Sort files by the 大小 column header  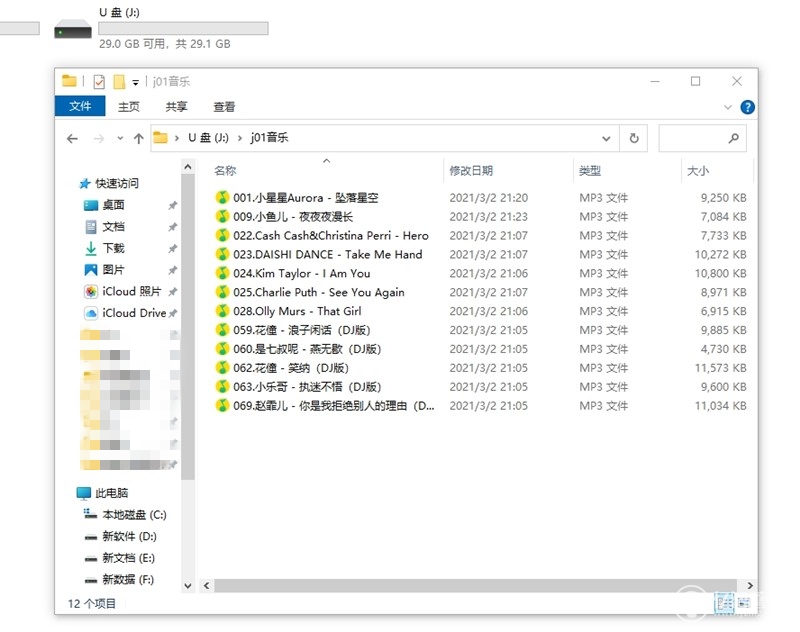click(x=698, y=171)
